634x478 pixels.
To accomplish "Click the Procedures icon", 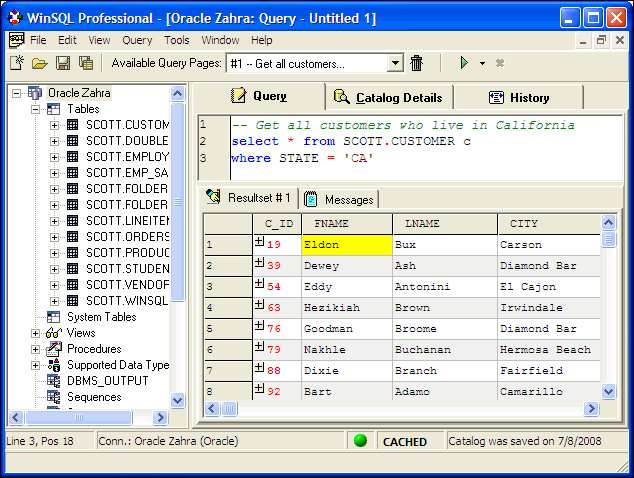I will (54, 349).
